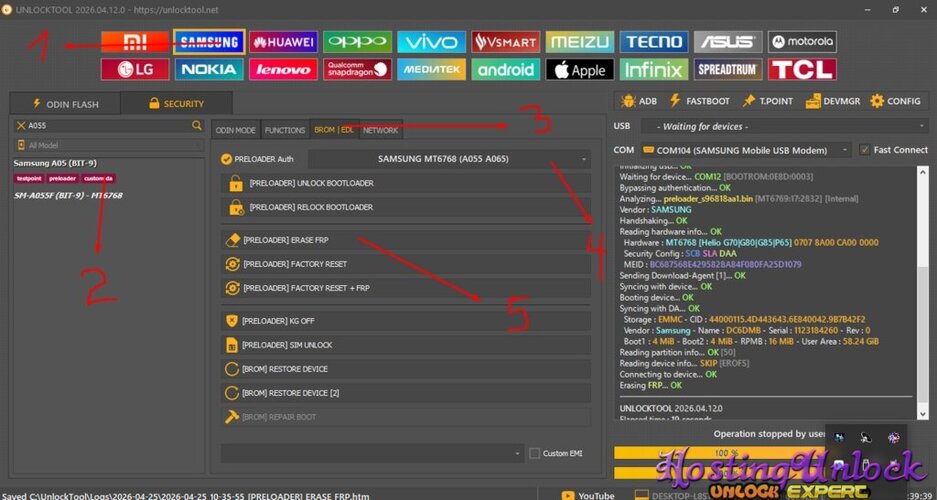Select SM-A055F (BIT-9) - MT6768 entry
The height and width of the screenshot is (500, 937).
pyautogui.click(x=68, y=195)
